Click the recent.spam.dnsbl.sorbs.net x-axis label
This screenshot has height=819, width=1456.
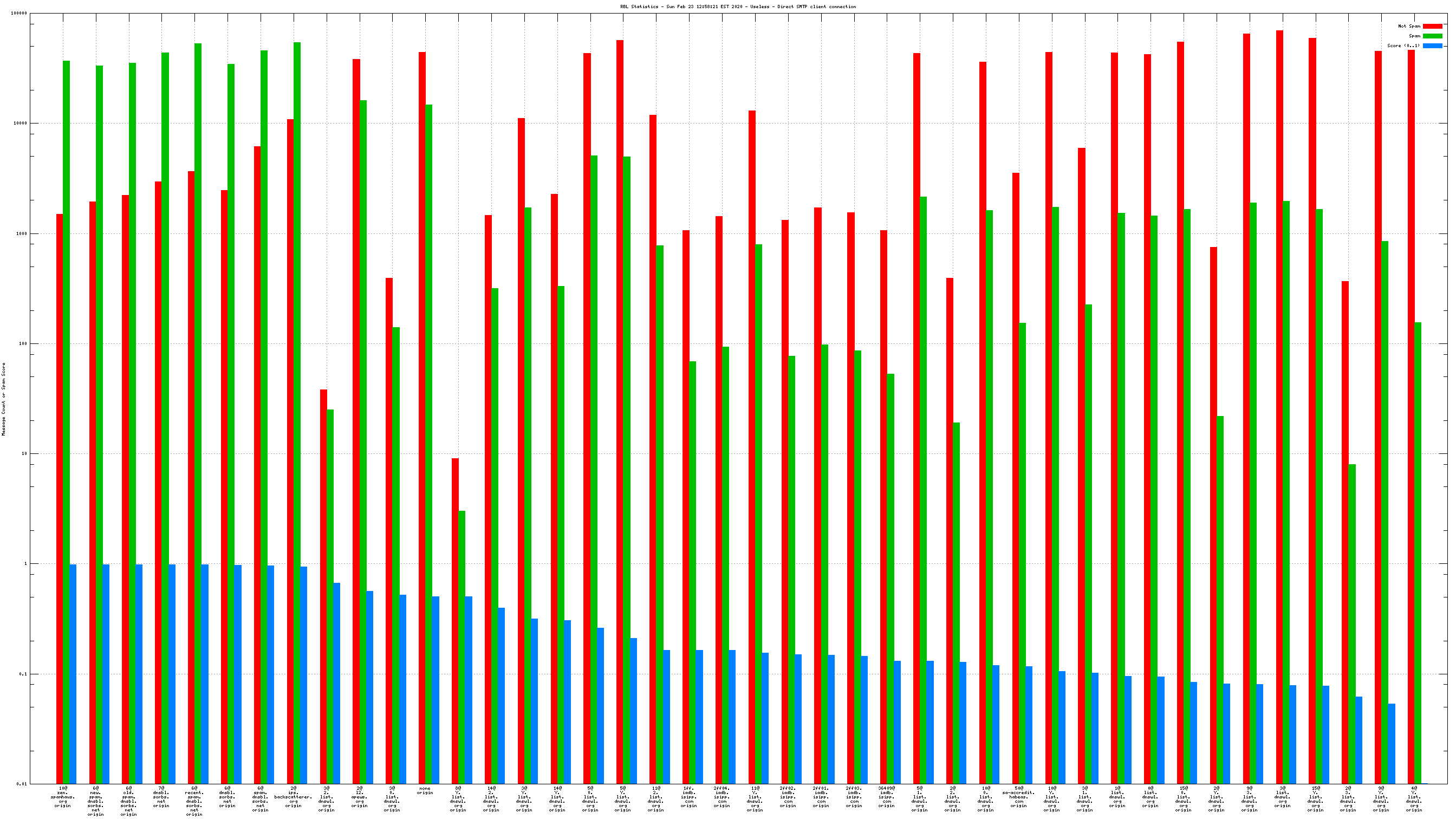coord(194,801)
